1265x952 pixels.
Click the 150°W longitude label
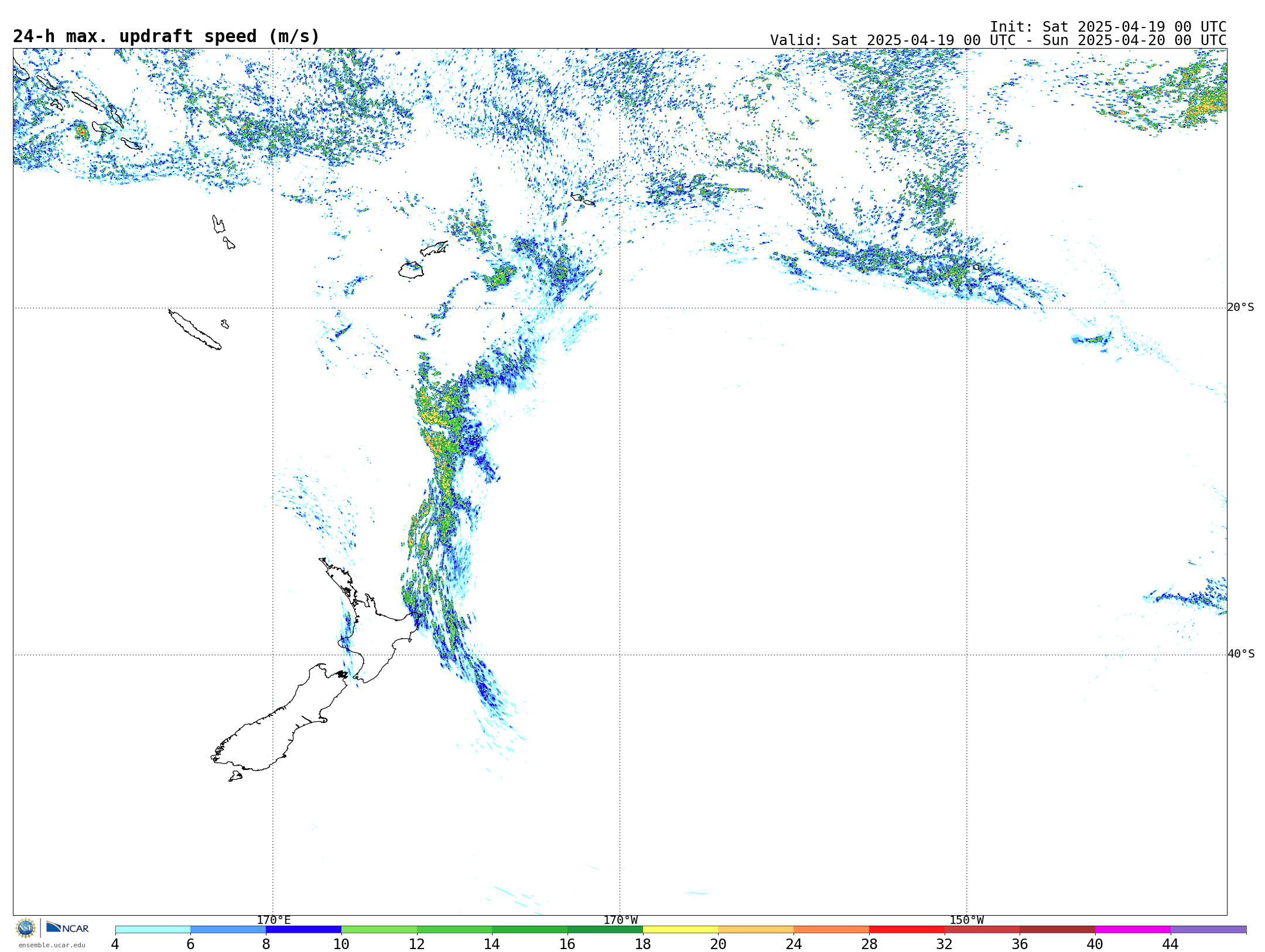pos(966,920)
